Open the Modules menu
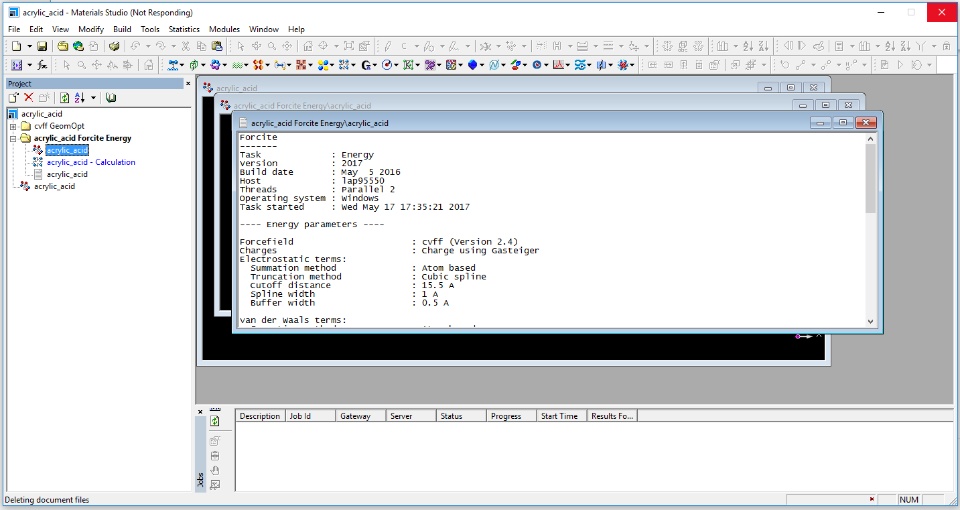Screen dimensions: 960x510 pos(224,29)
